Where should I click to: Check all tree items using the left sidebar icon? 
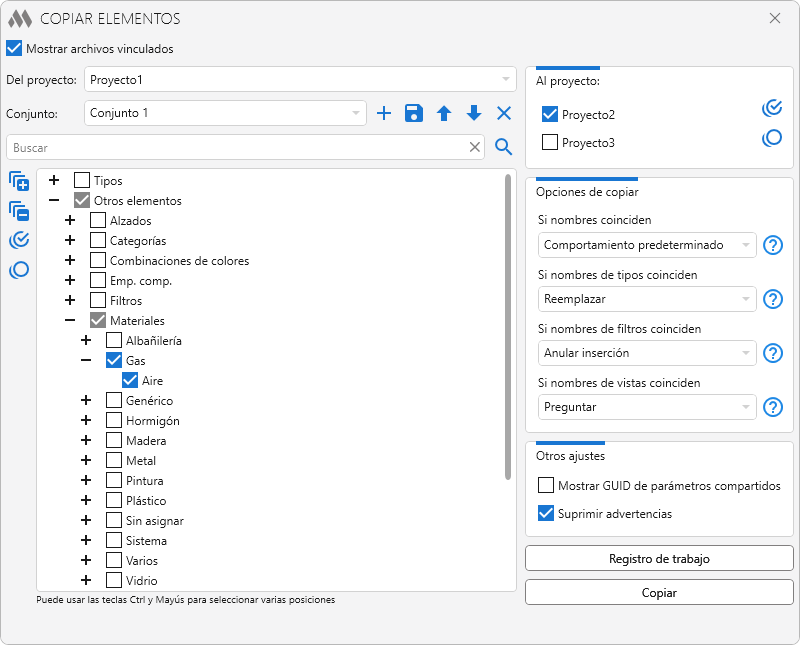coord(19,240)
